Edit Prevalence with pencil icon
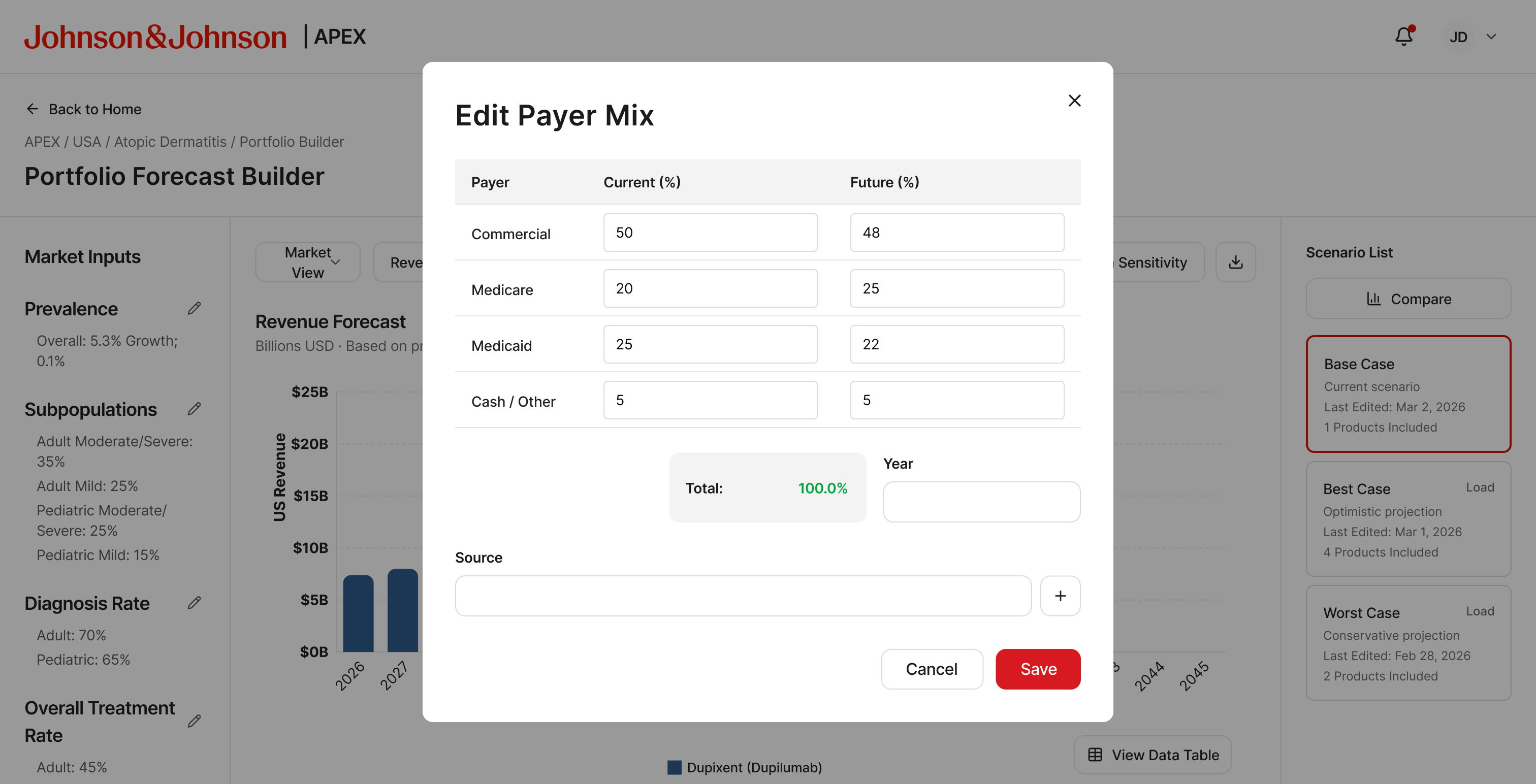This screenshot has height=784, width=1536. coord(195,308)
